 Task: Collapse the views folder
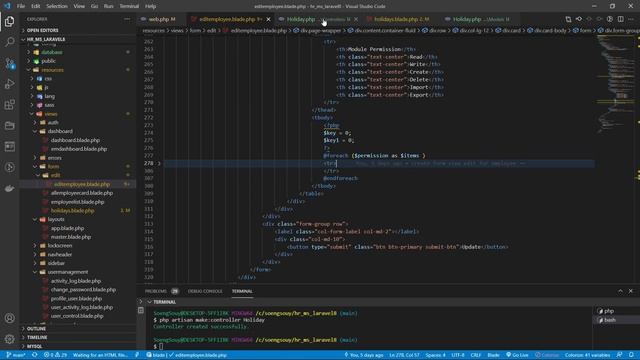(51, 114)
